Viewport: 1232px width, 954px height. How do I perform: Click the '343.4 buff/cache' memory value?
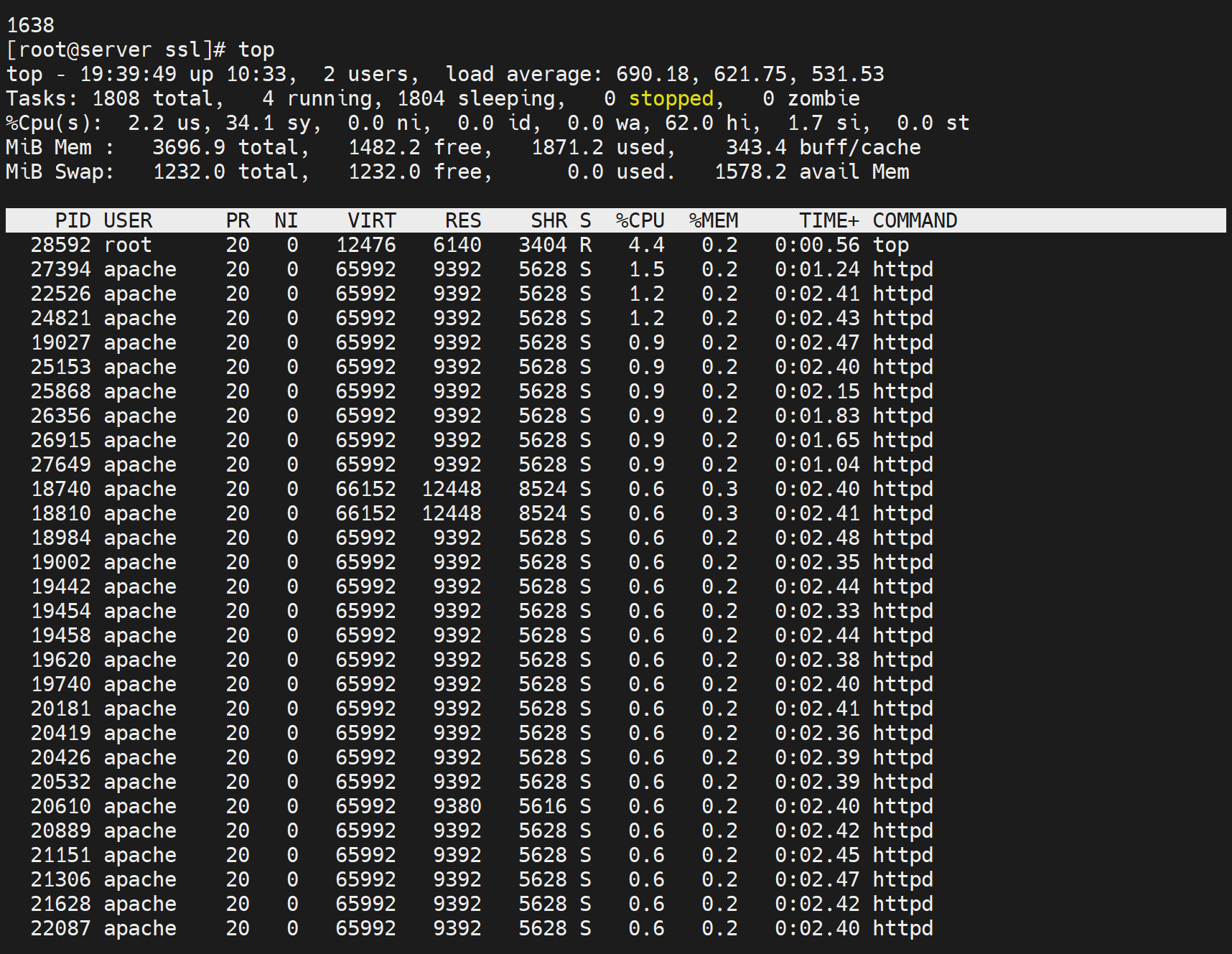click(823, 147)
